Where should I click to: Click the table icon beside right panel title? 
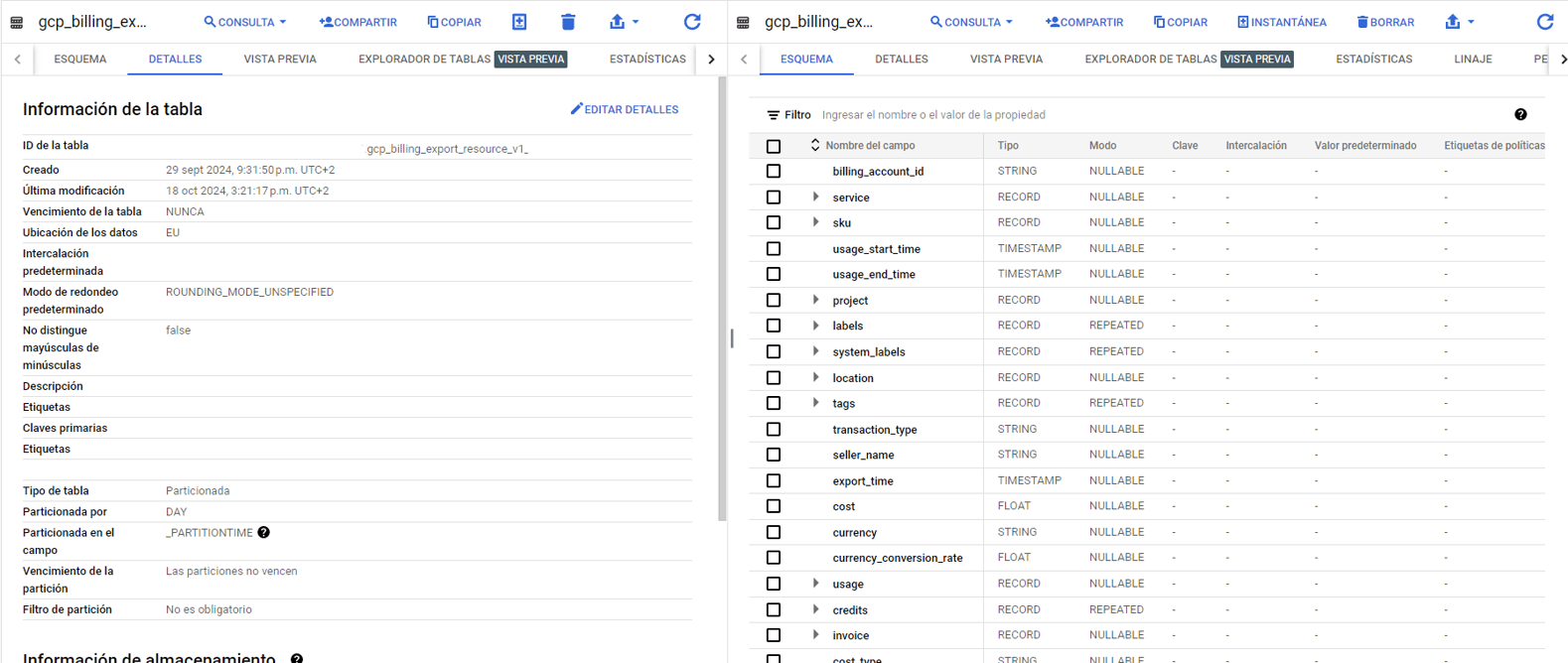[x=743, y=22]
